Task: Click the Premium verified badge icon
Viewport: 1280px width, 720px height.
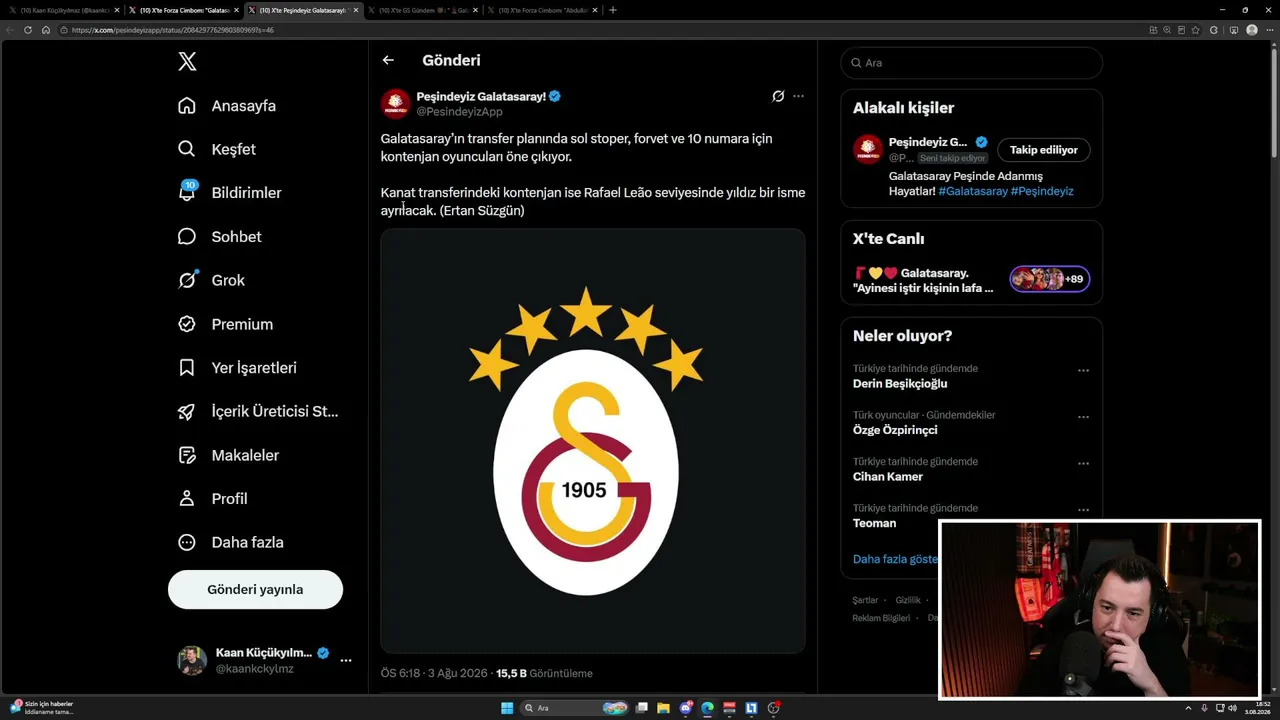Action: (x=187, y=324)
